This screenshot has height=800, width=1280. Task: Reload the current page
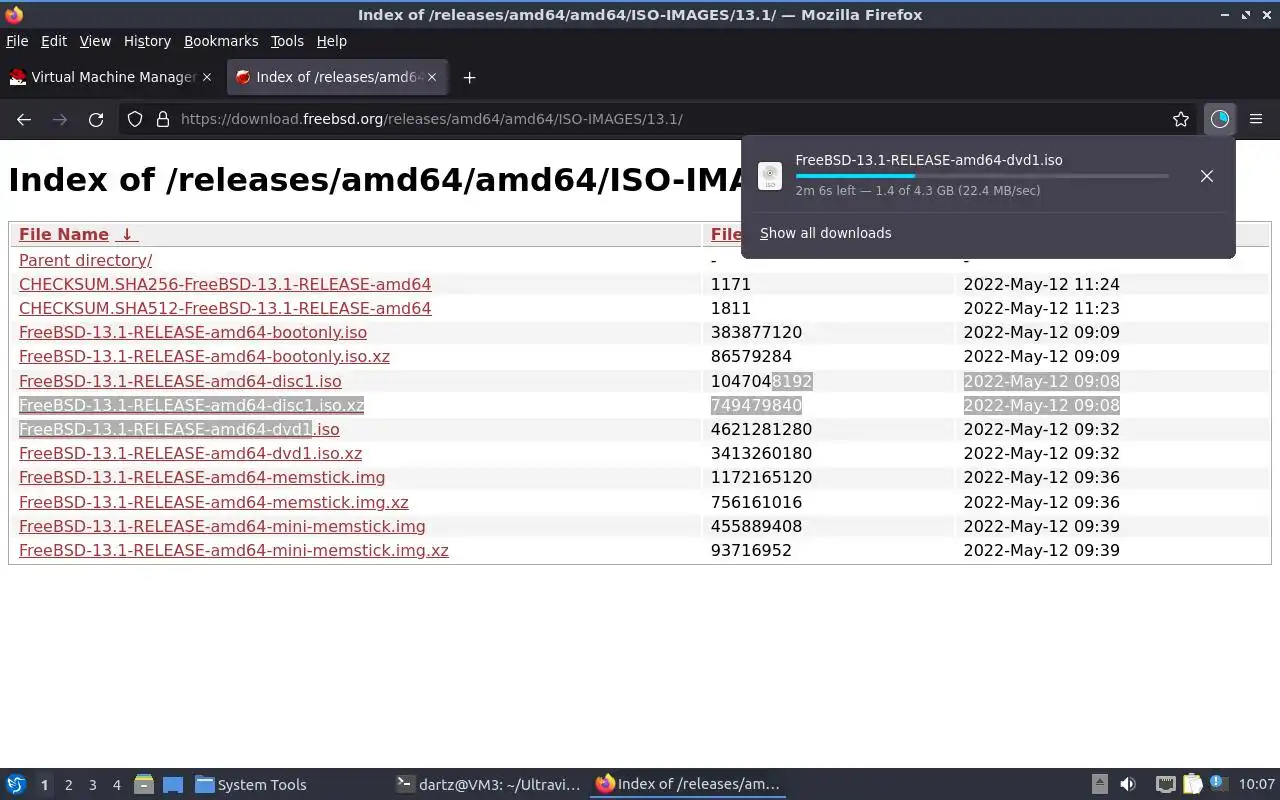tap(96, 119)
